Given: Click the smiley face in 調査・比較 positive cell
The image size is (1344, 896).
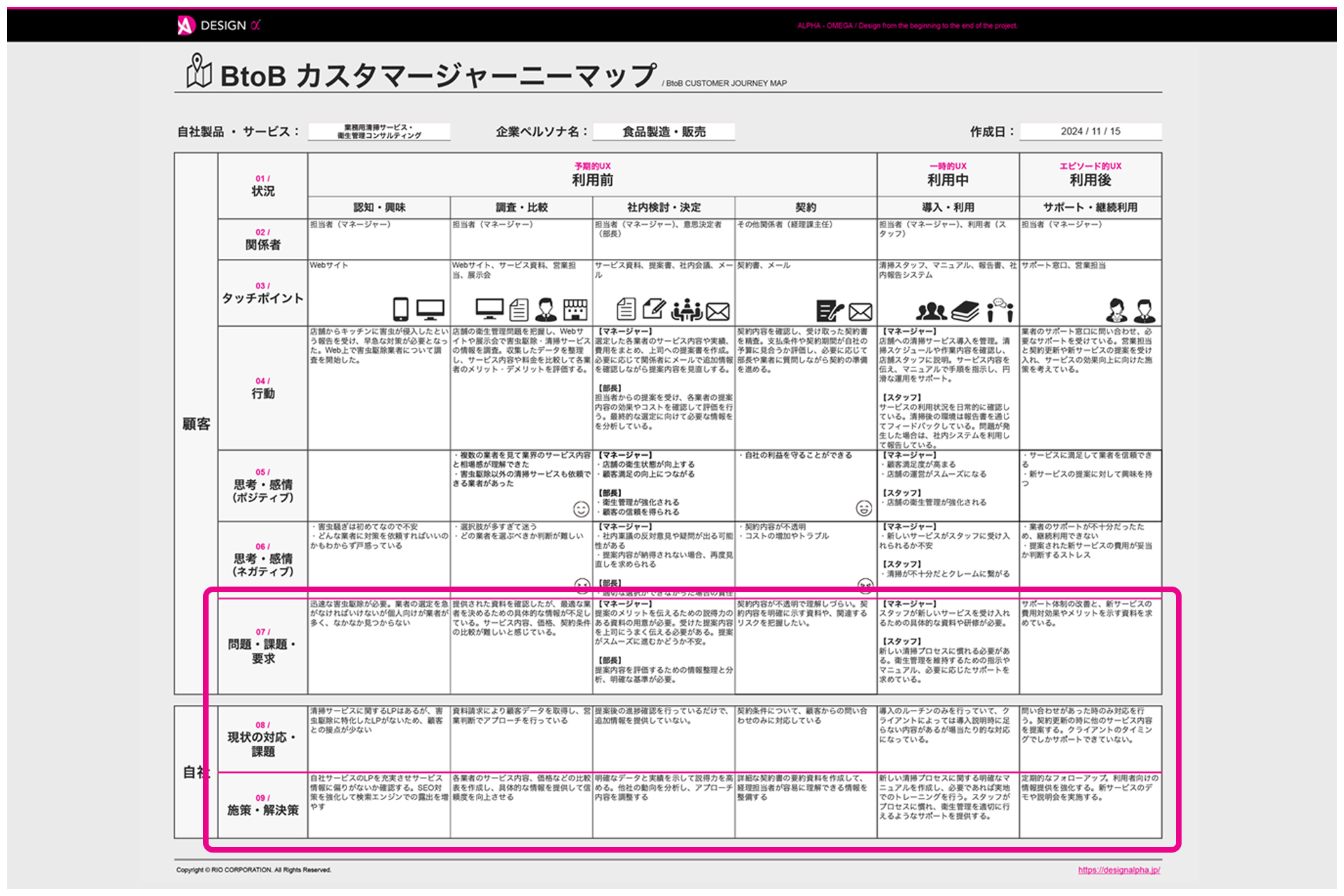Looking at the screenshot, I should coord(581,509).
